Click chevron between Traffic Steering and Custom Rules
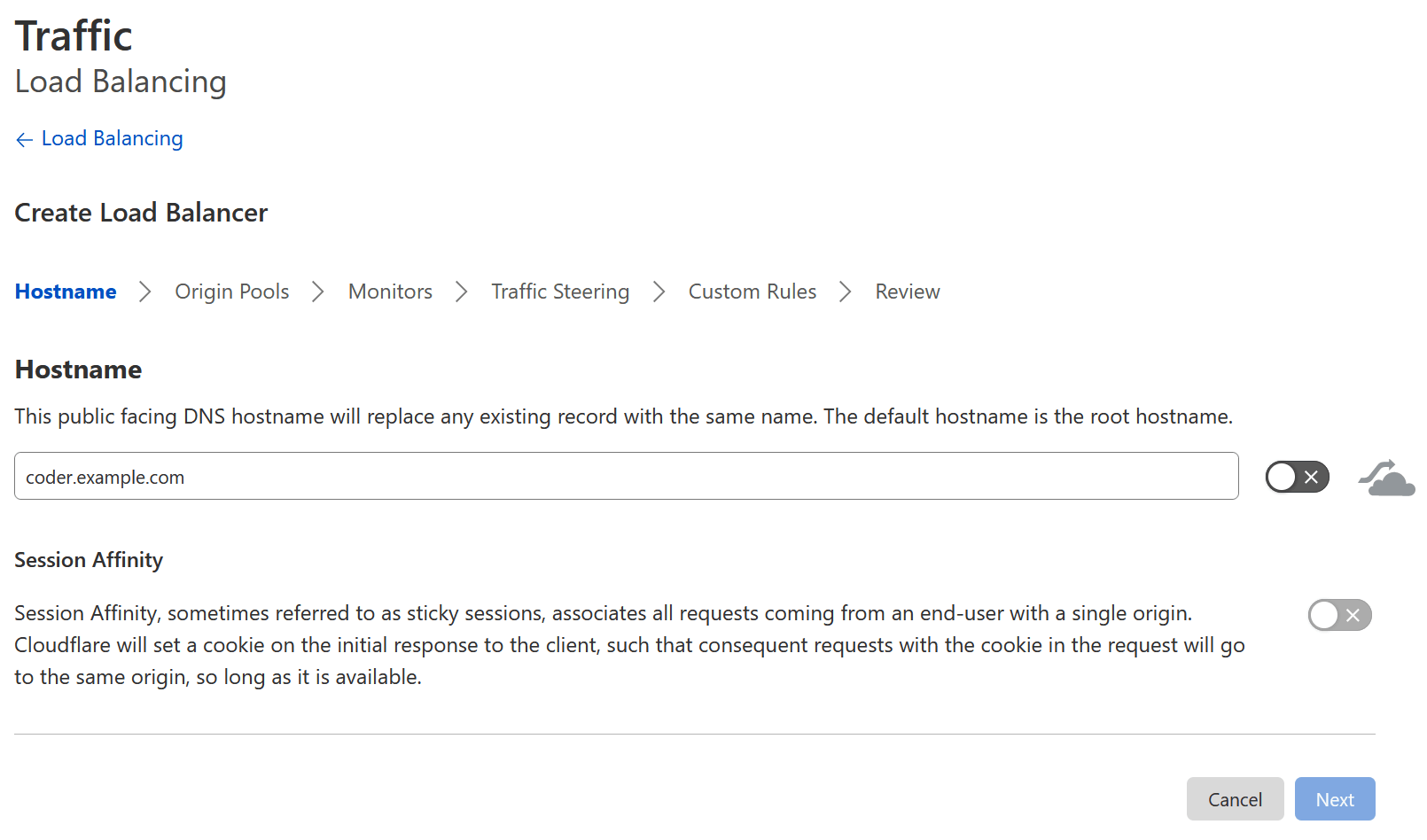The width and height of the screenshot is (1427, 840). [659, 292]
